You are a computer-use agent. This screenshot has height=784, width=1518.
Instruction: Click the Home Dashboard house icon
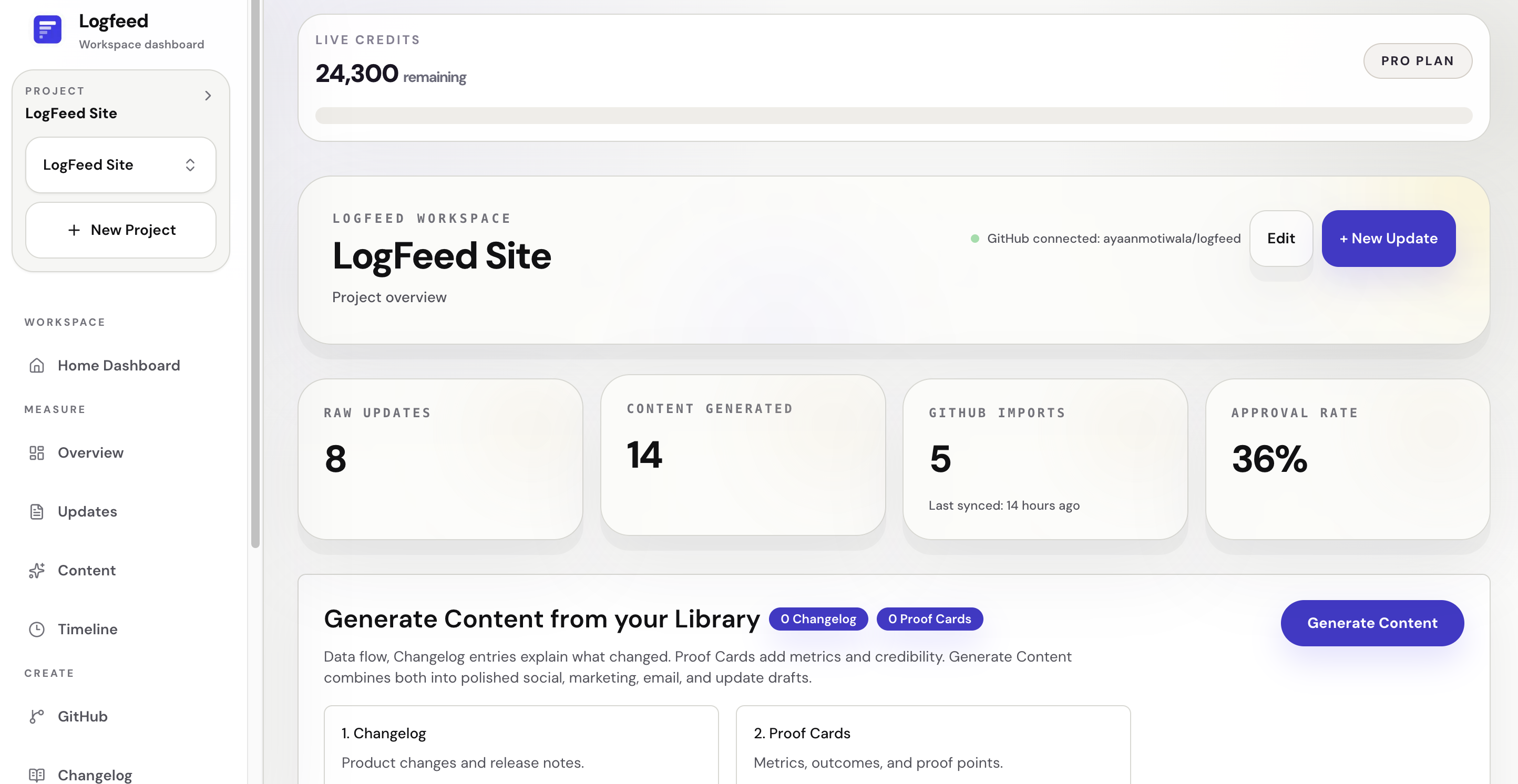[x=37, y=366]
